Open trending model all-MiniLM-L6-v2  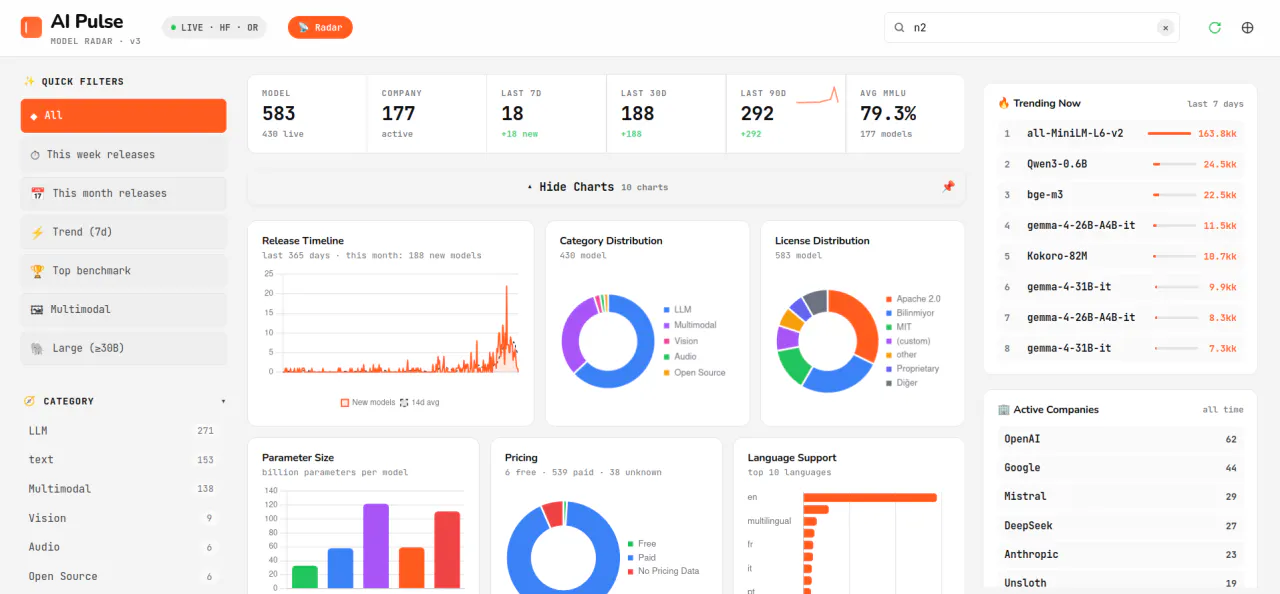point(1120,133)
